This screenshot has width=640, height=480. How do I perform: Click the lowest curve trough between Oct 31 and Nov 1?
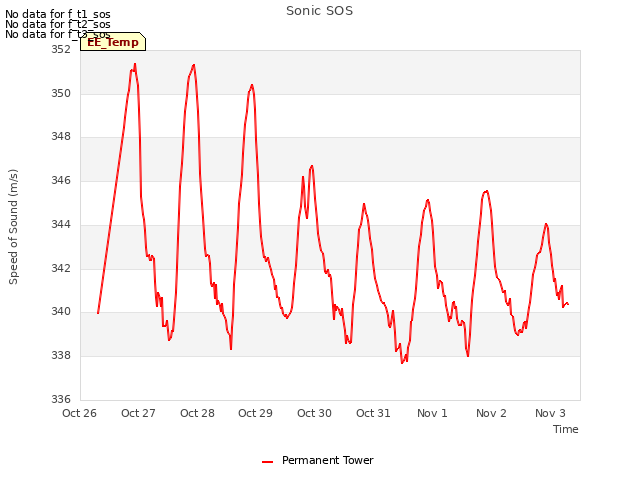[402, 363]
